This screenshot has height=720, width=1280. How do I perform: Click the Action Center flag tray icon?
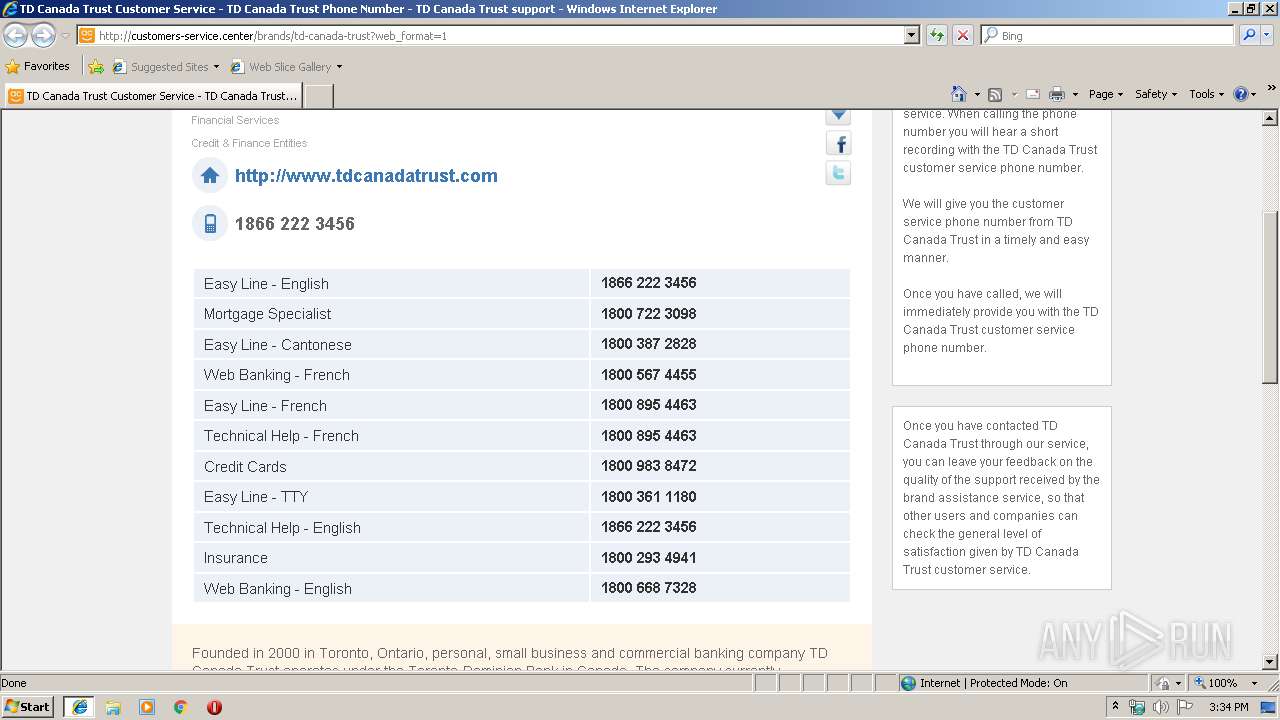pos(1184,707)
